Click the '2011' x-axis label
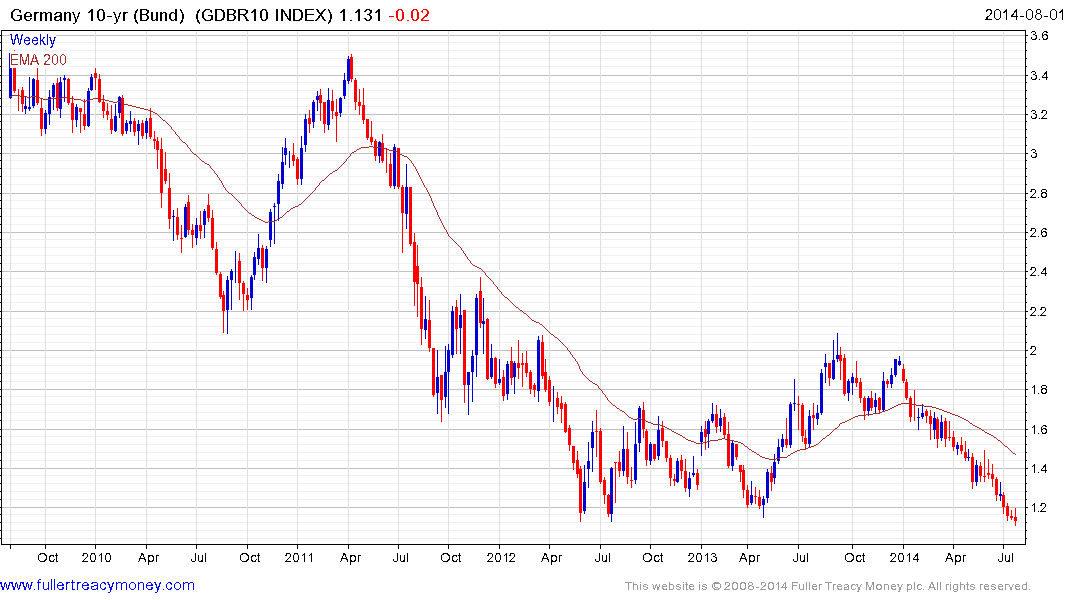Viewport: 1075px width, 600px height. click(x=298, y=557)
